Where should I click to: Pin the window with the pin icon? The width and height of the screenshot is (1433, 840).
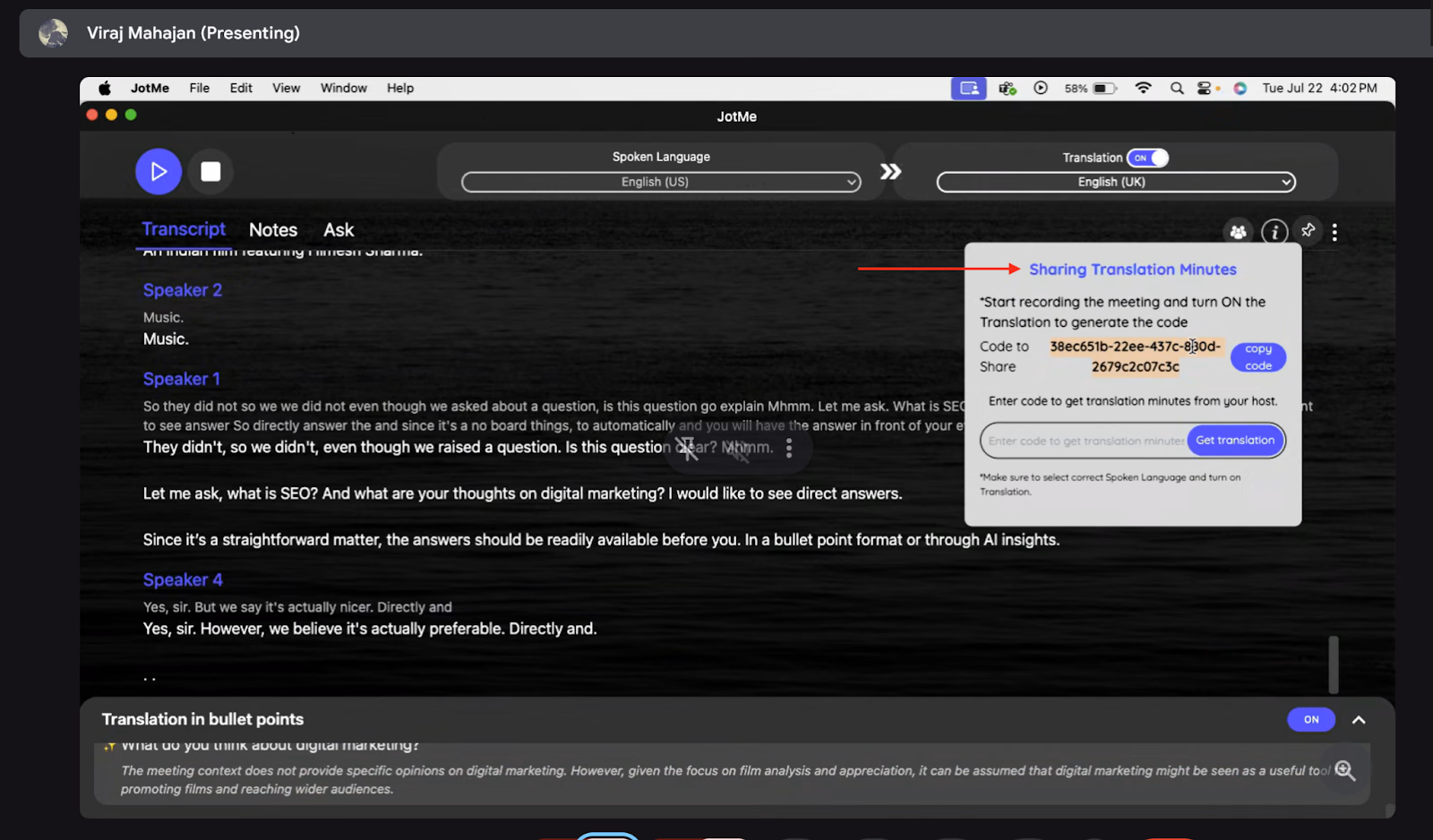[1309, 230]
